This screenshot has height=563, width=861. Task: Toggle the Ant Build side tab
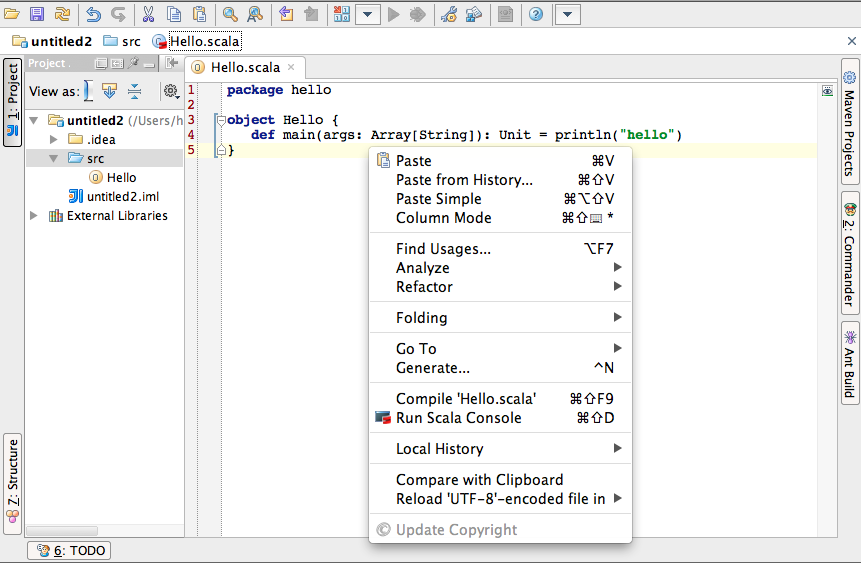[849, 363]
